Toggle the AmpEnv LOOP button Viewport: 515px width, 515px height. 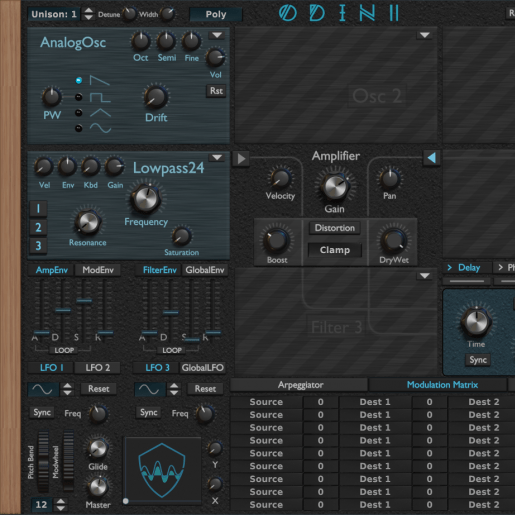point(64,350)
